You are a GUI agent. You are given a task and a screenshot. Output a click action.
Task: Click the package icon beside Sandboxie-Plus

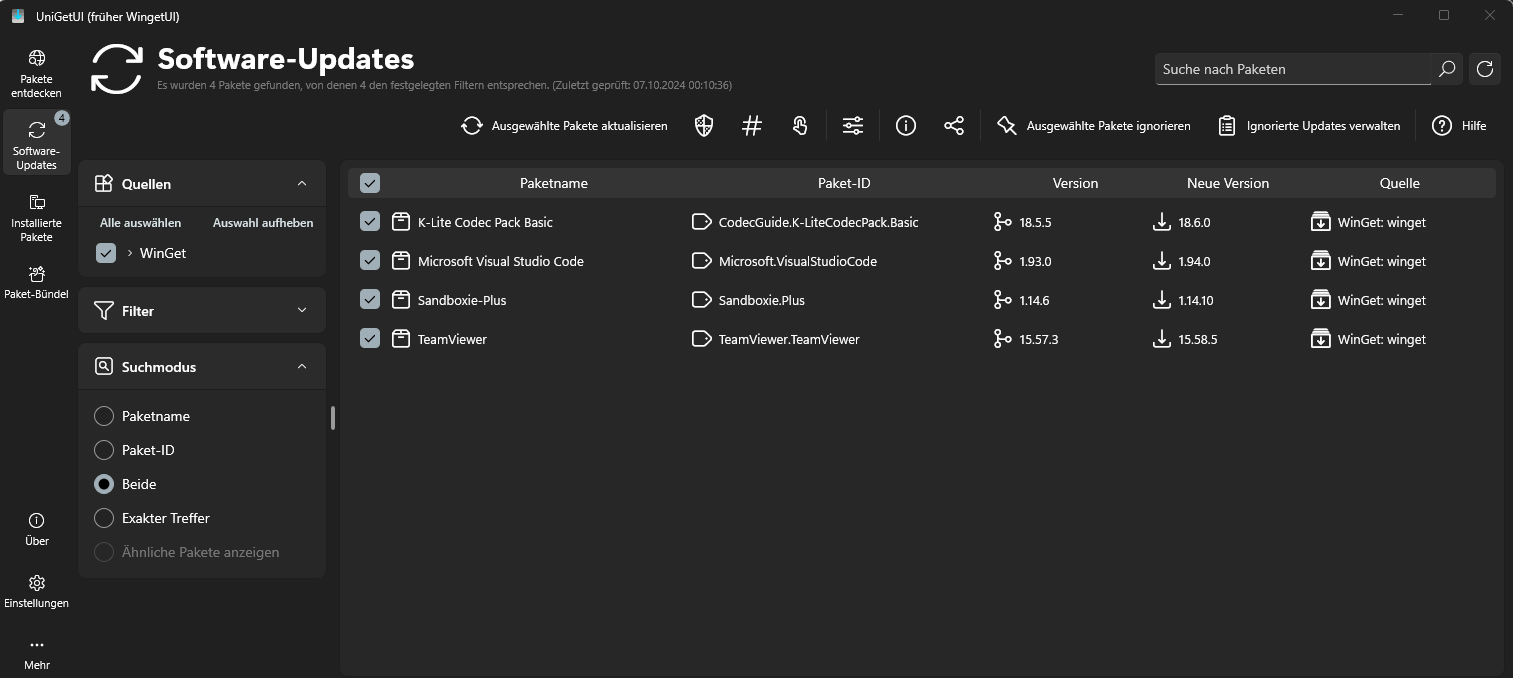[401, 300]
